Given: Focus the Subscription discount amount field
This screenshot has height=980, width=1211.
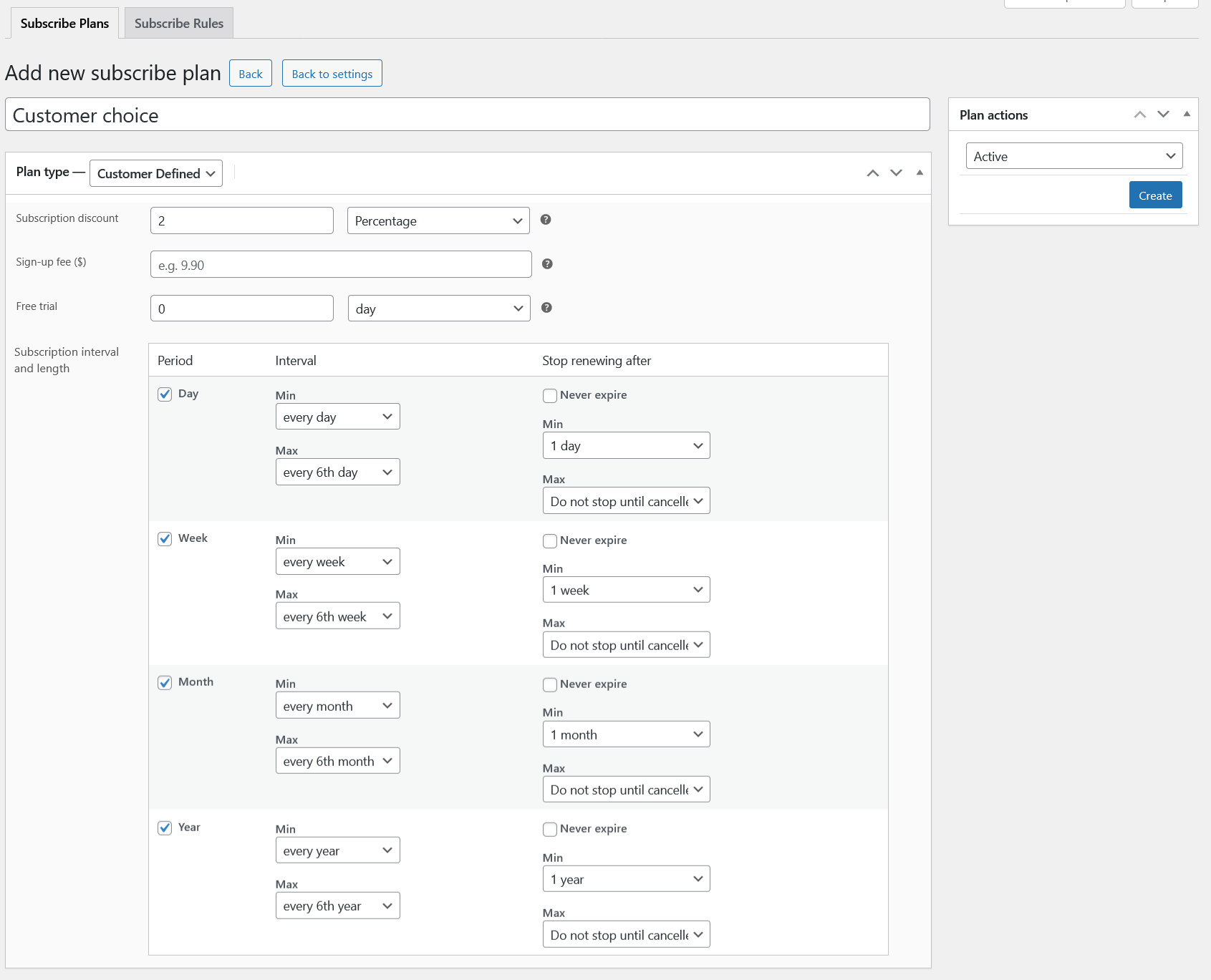Looking at the screenshot, I should [x=242, y=220].
